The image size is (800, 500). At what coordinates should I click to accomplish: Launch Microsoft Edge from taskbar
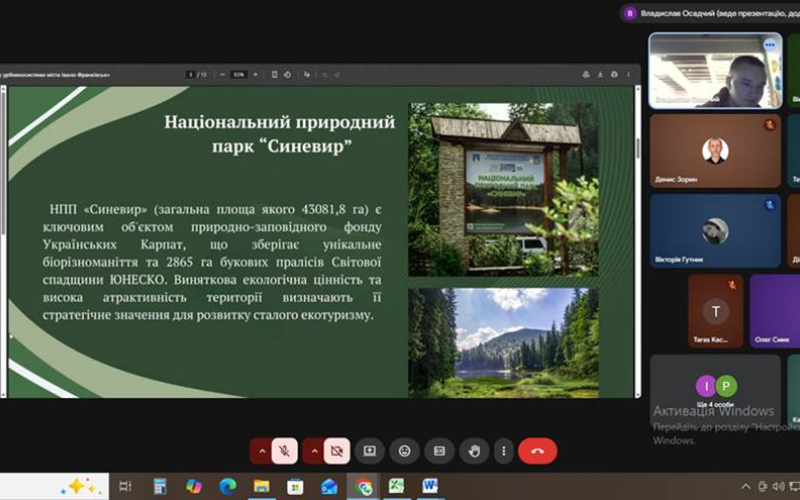228,486
